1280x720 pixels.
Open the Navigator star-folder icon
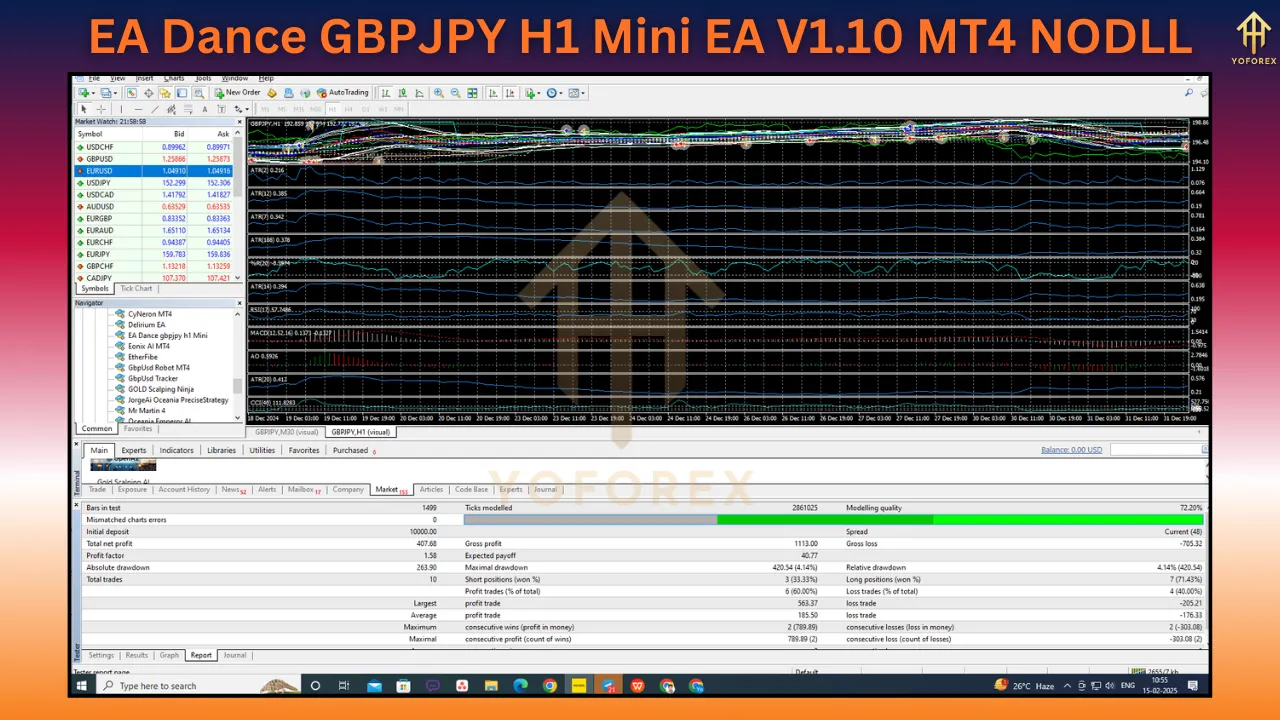[165, 92]
